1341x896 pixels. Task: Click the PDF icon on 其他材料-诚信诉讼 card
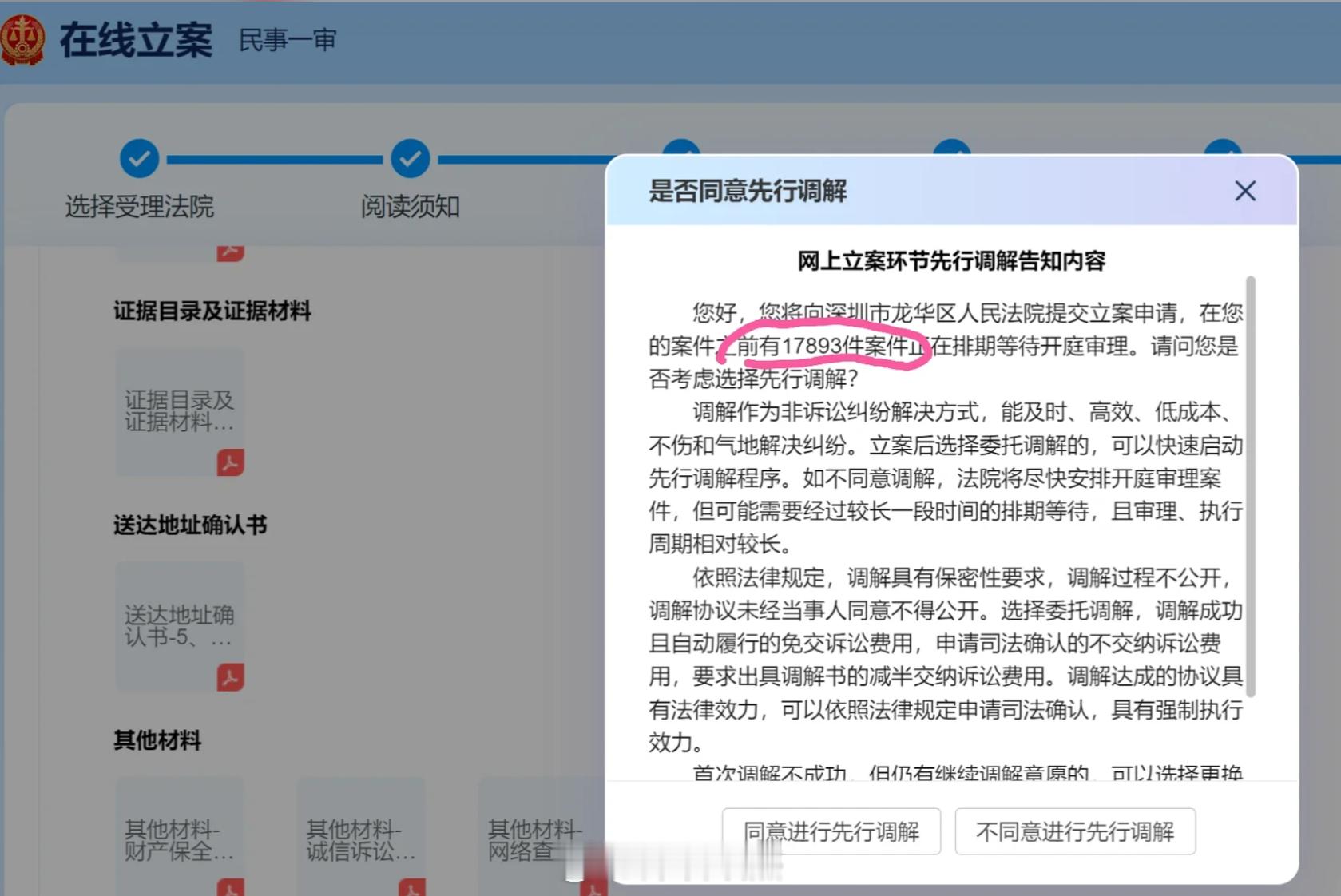(x=411, y=886)
